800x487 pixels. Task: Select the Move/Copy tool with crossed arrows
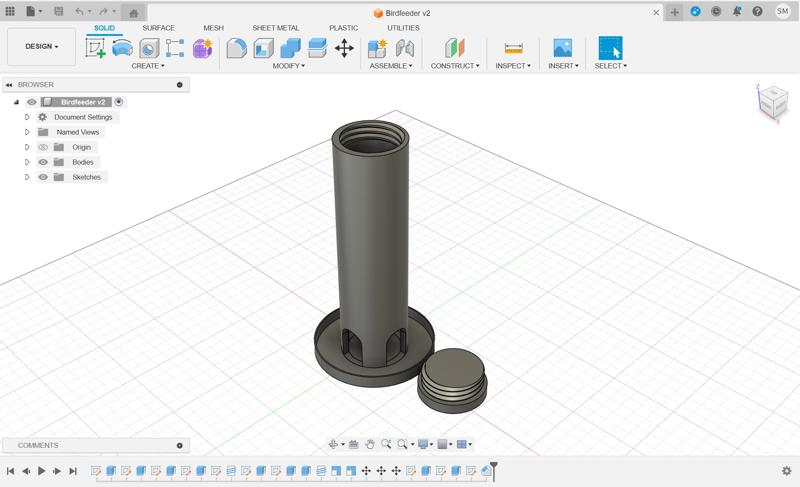pos(344,48)
